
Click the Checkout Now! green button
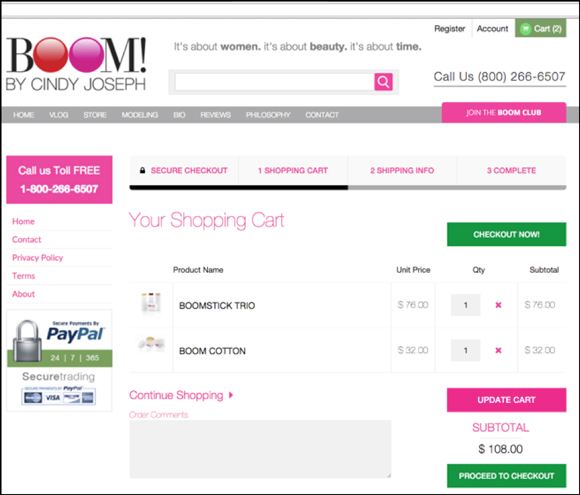pos(506,234)
